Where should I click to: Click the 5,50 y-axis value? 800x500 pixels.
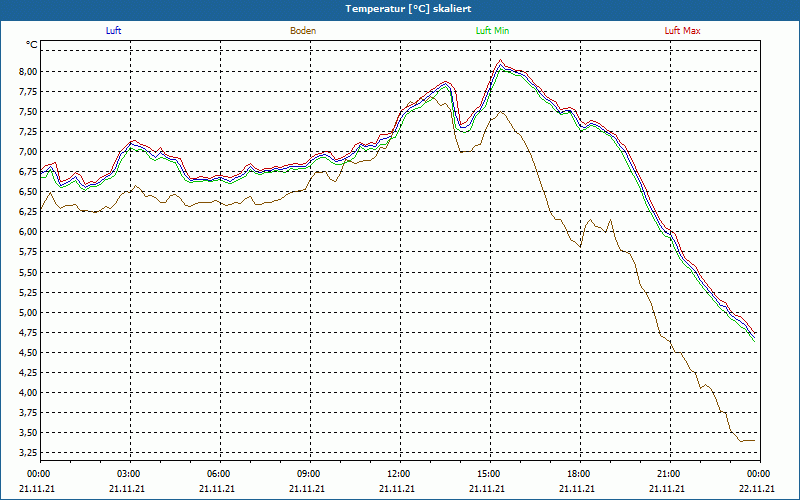[x=29, y=272]
